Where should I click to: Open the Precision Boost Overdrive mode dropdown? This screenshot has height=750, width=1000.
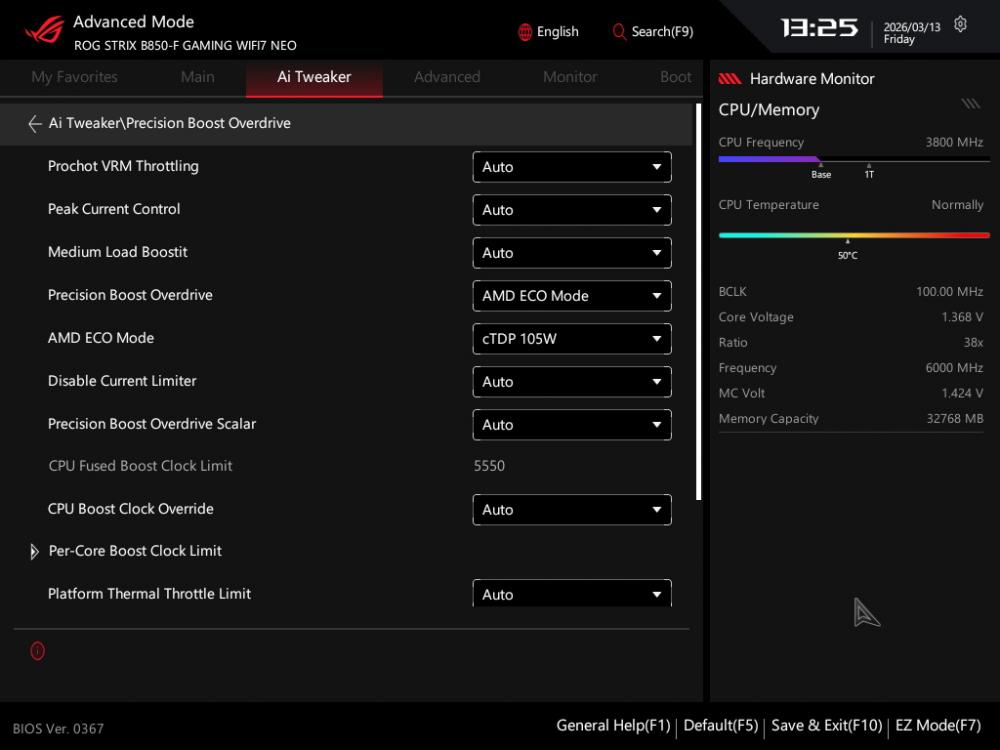(571, 296)
